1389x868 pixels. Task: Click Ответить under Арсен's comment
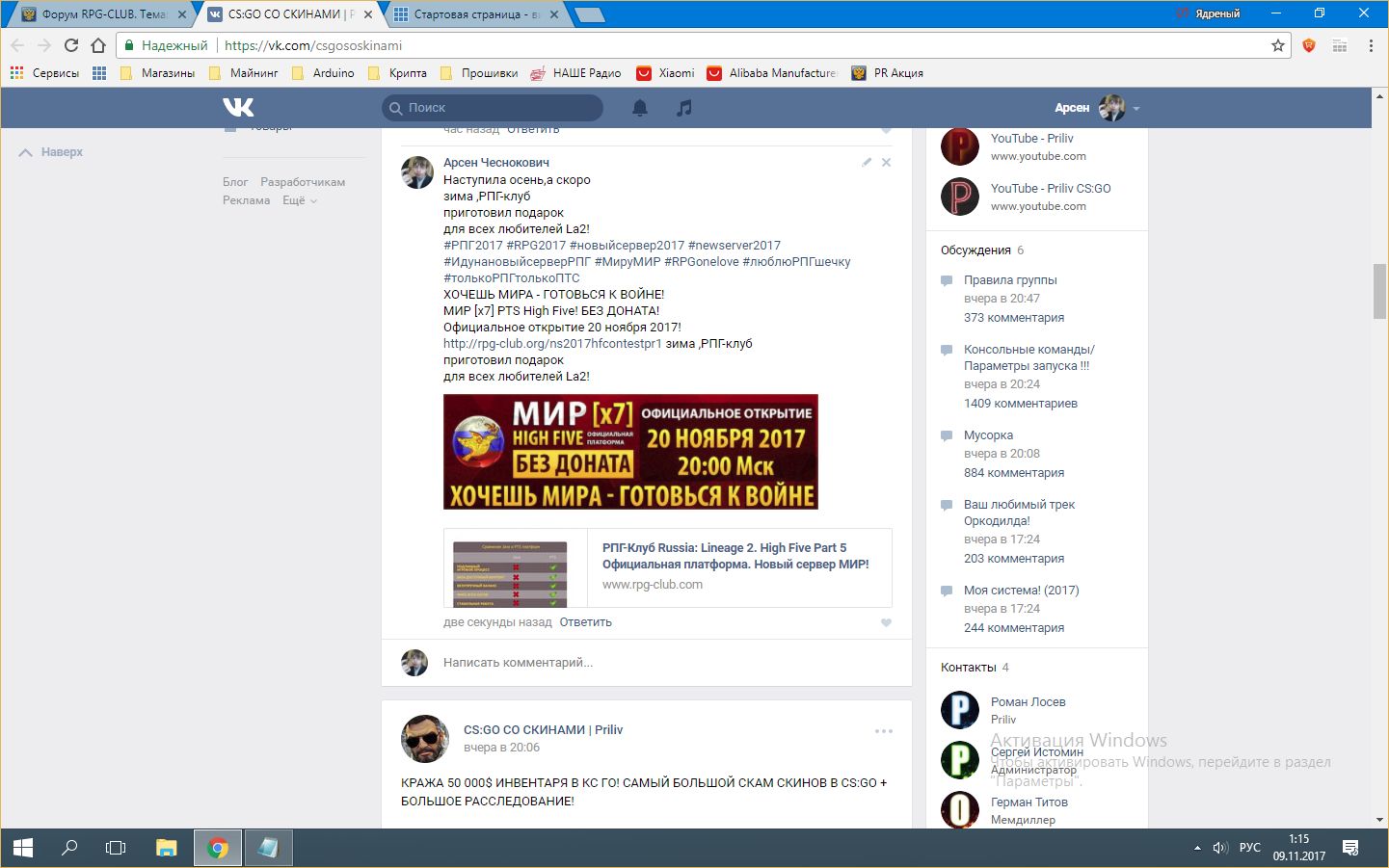point(585,622)
